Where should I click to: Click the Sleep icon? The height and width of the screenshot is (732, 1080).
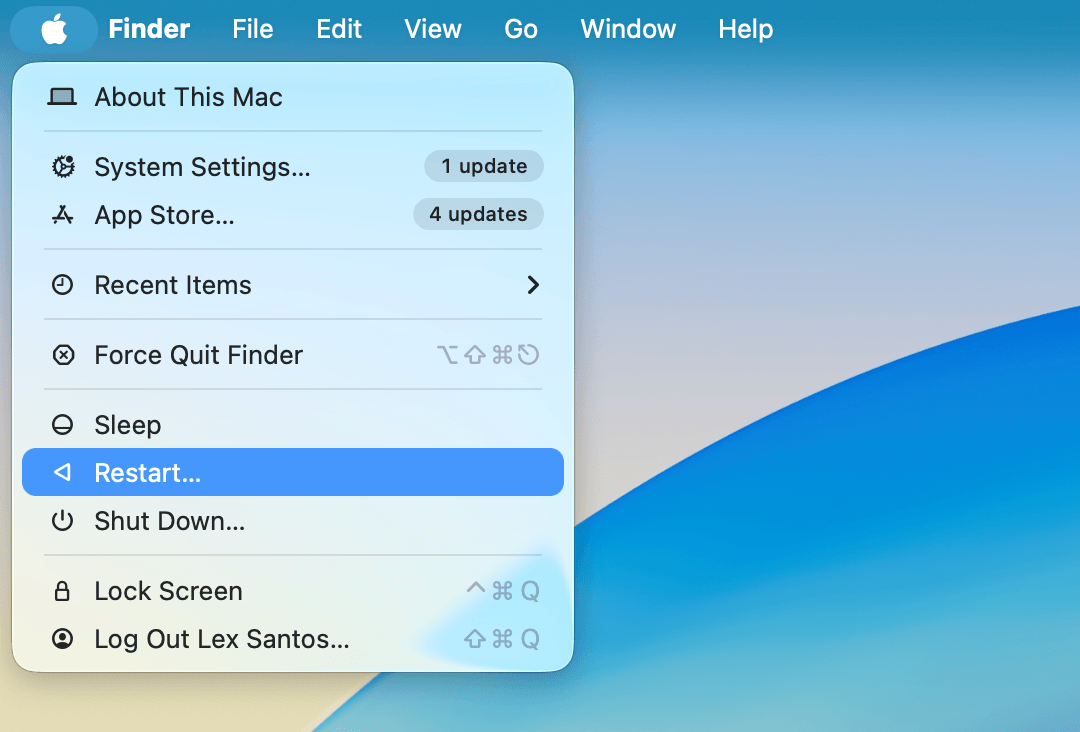click(63, 424)
